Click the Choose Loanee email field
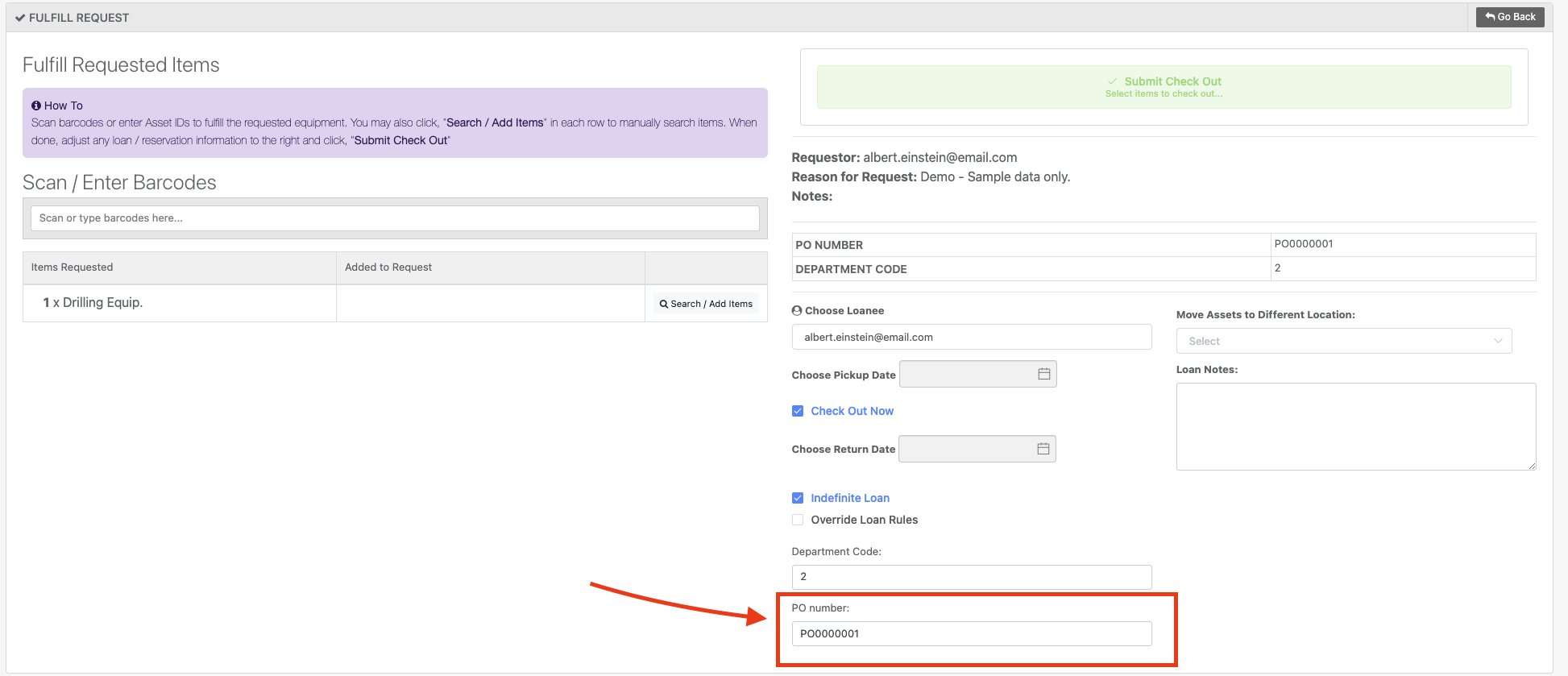Screen dimensions: 1568x676 (972, 337)
